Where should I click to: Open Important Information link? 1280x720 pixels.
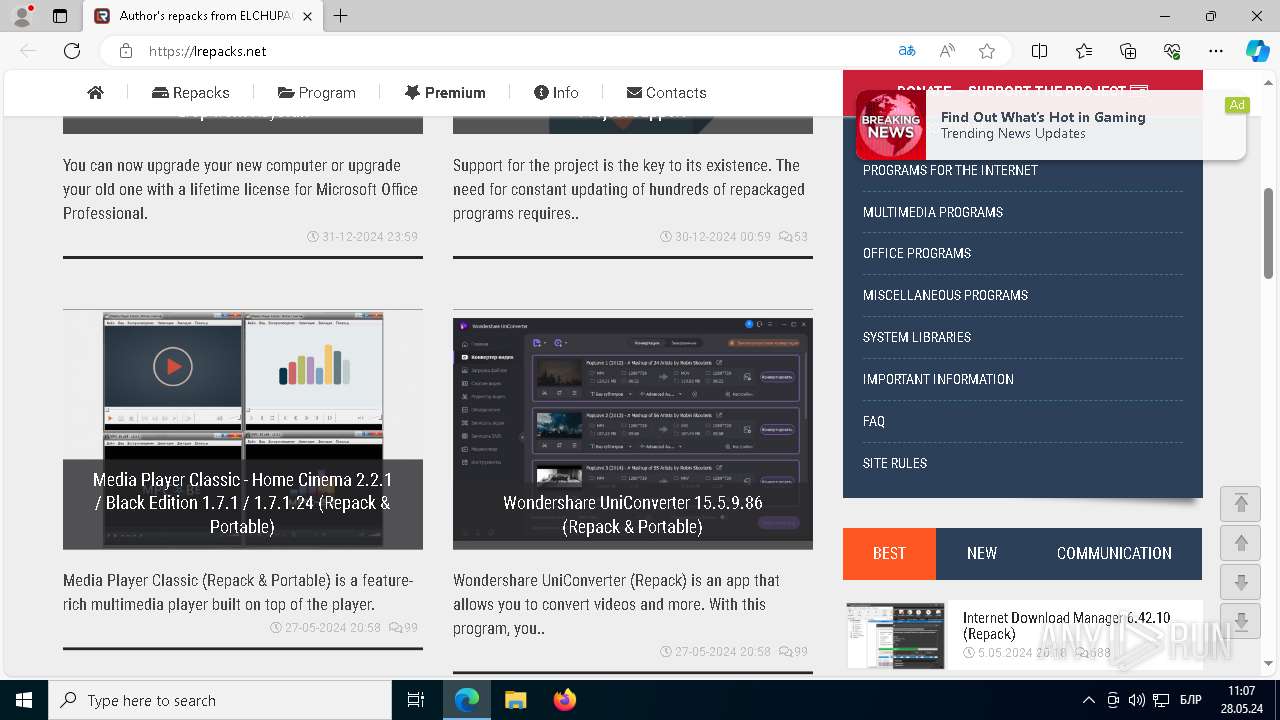[x=938, y=379]
